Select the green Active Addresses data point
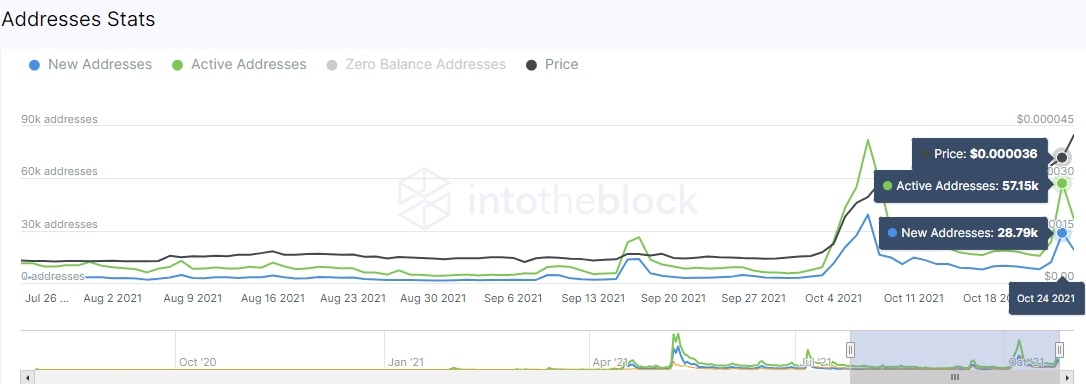Image resolution: width=1086 pixels, height=384 pixels. click(x=1062, y=184)
